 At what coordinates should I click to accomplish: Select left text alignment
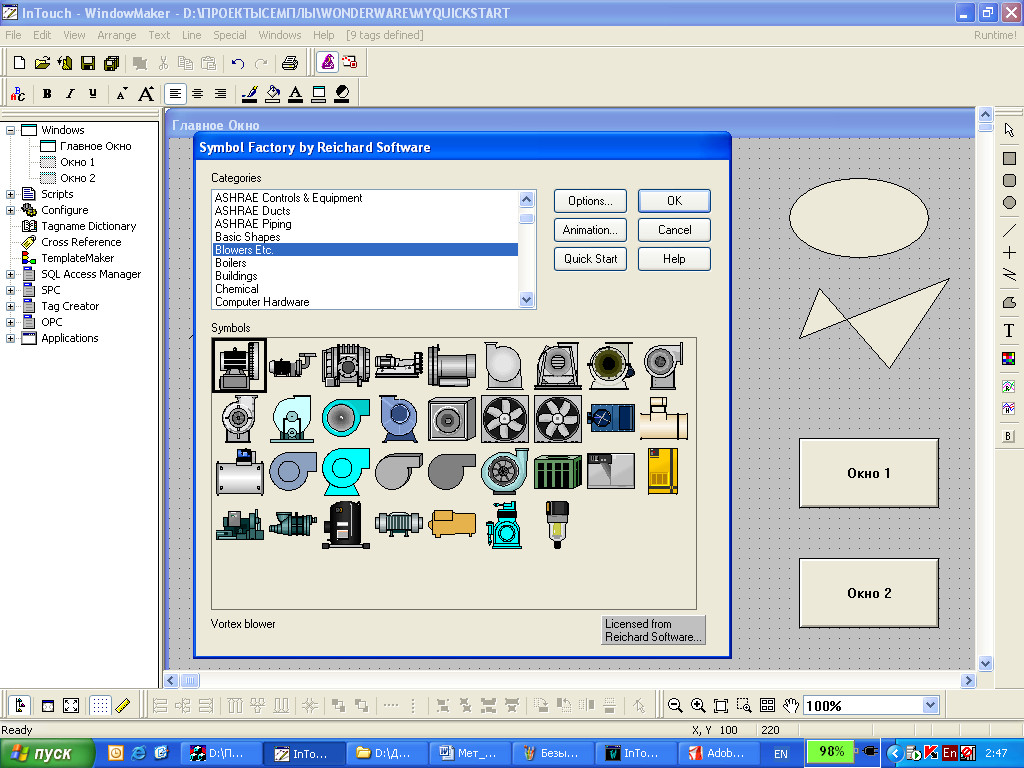[175, 93]
